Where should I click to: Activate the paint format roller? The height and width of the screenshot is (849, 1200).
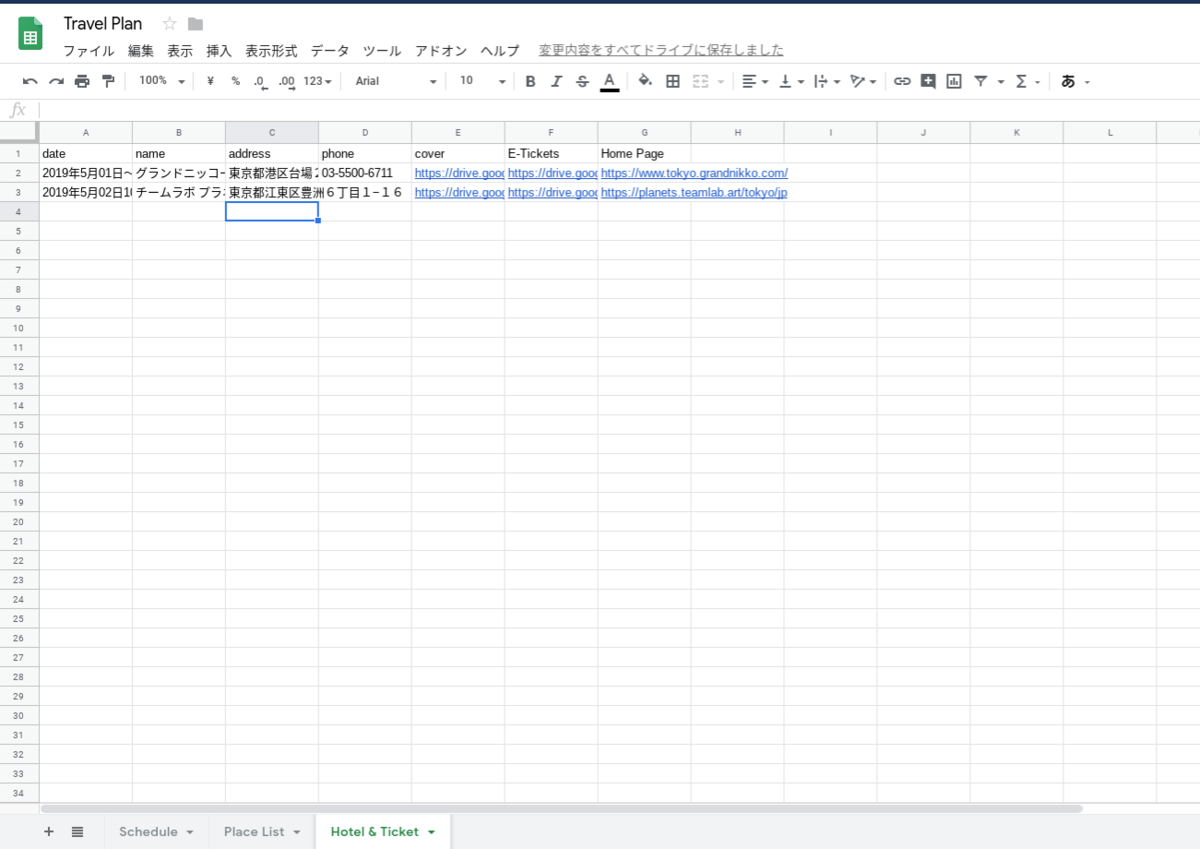point(108,81)
